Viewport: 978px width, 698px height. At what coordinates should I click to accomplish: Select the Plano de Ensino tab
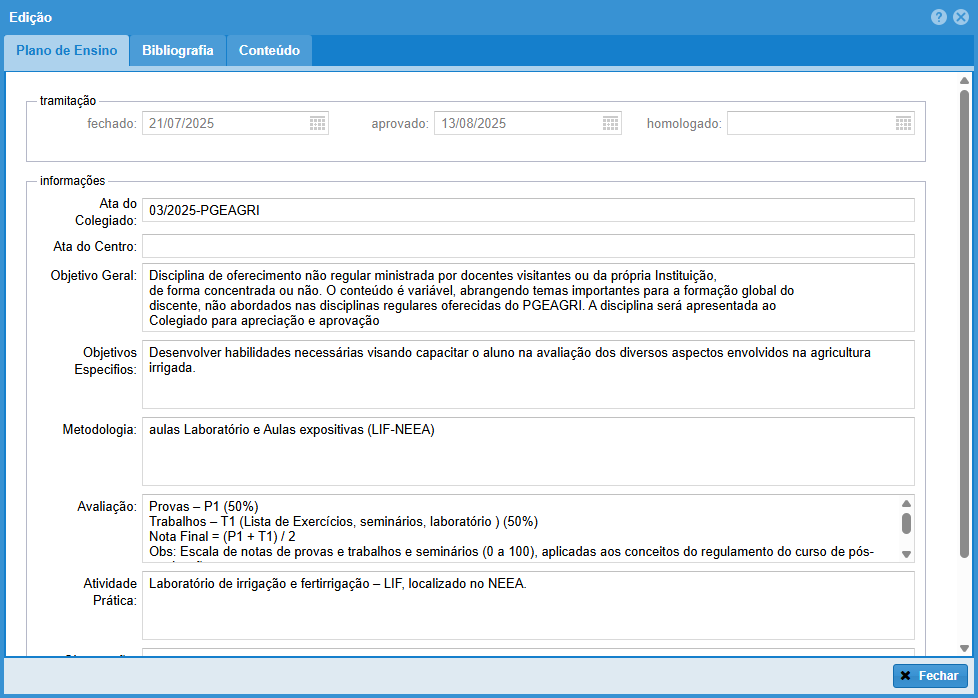pyautogui.click(x=66, y=51)
